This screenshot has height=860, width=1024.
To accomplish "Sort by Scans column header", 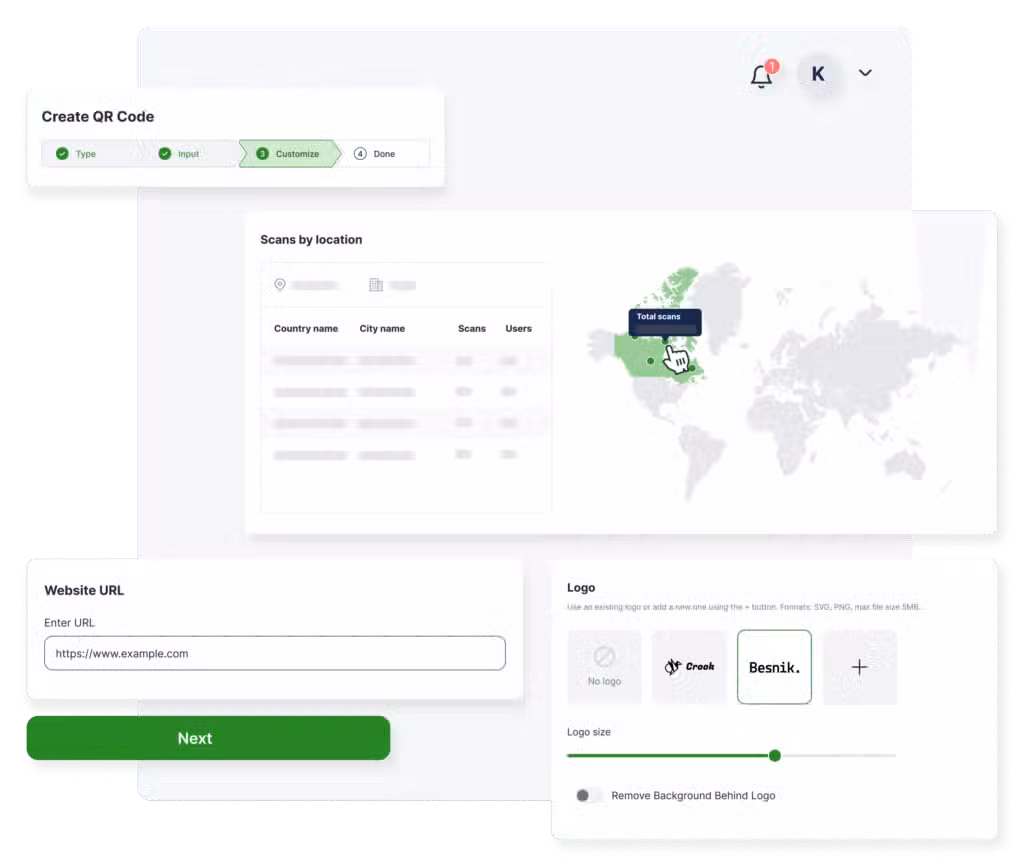I will pyautogui.click(x=471, y=329).
